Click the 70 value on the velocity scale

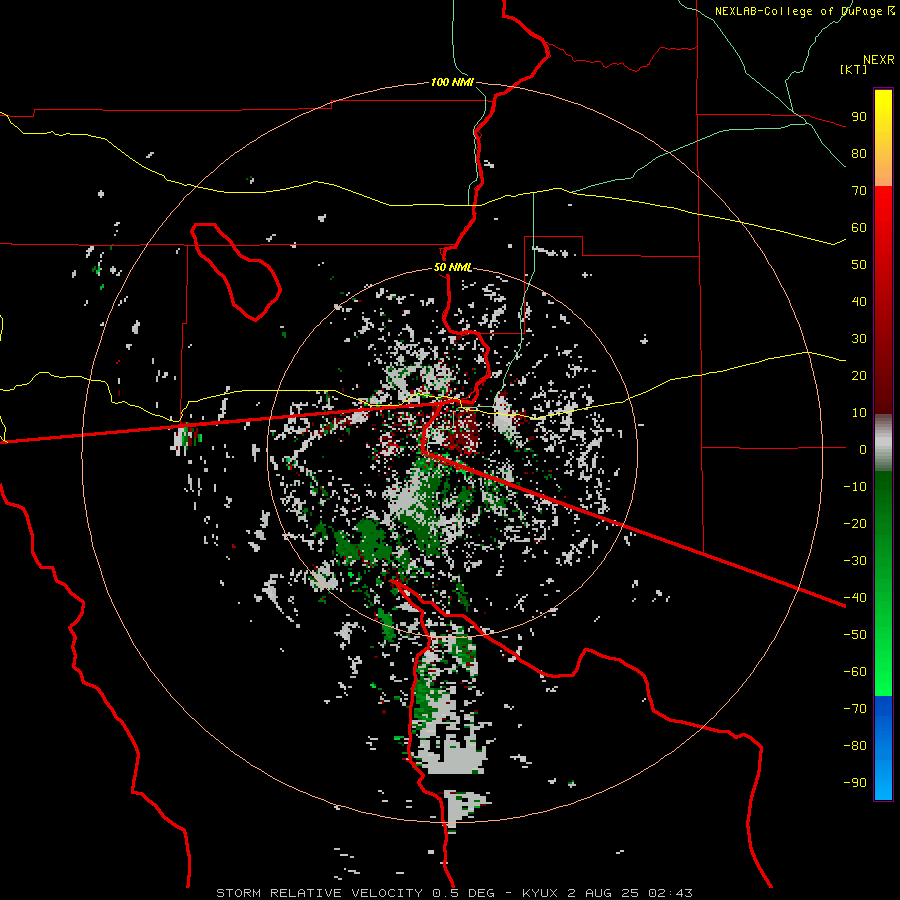point(859,191)
